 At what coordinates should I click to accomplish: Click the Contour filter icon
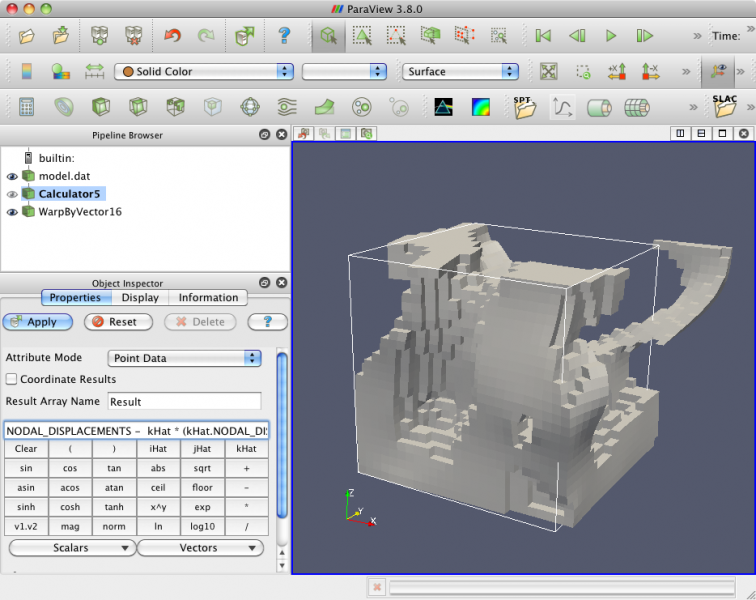click(x=63, y=107)
